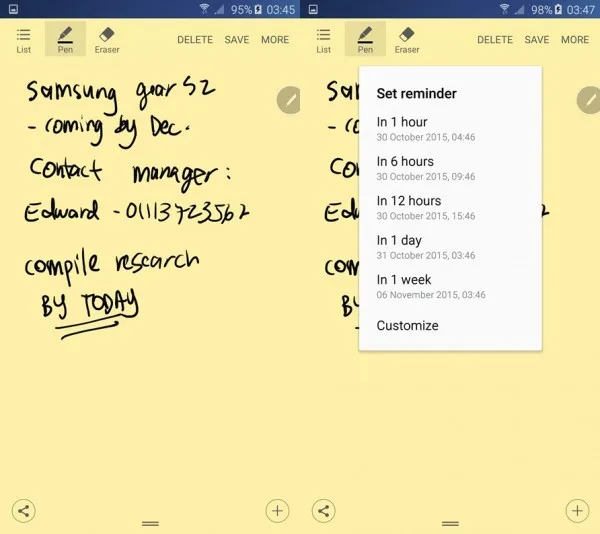The width and height of the screenshot is (600, 534).
Task: Tap the bottom drag handle in right screen
Action: (450, 524)
